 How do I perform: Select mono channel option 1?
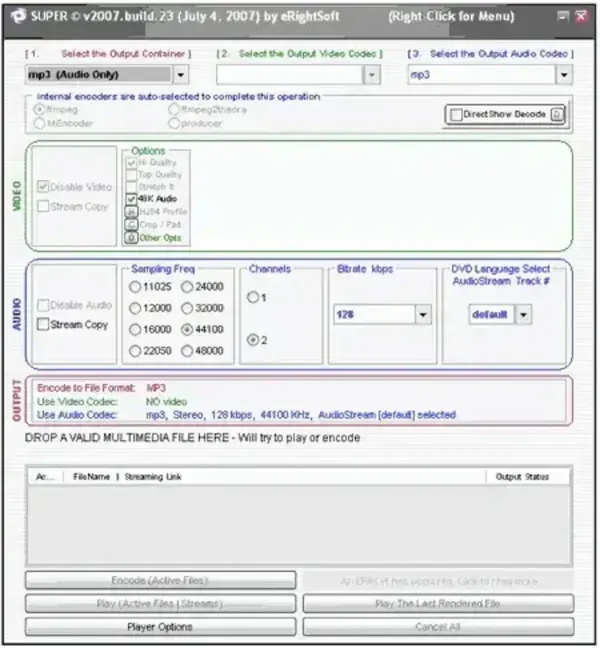pos(252,297)
